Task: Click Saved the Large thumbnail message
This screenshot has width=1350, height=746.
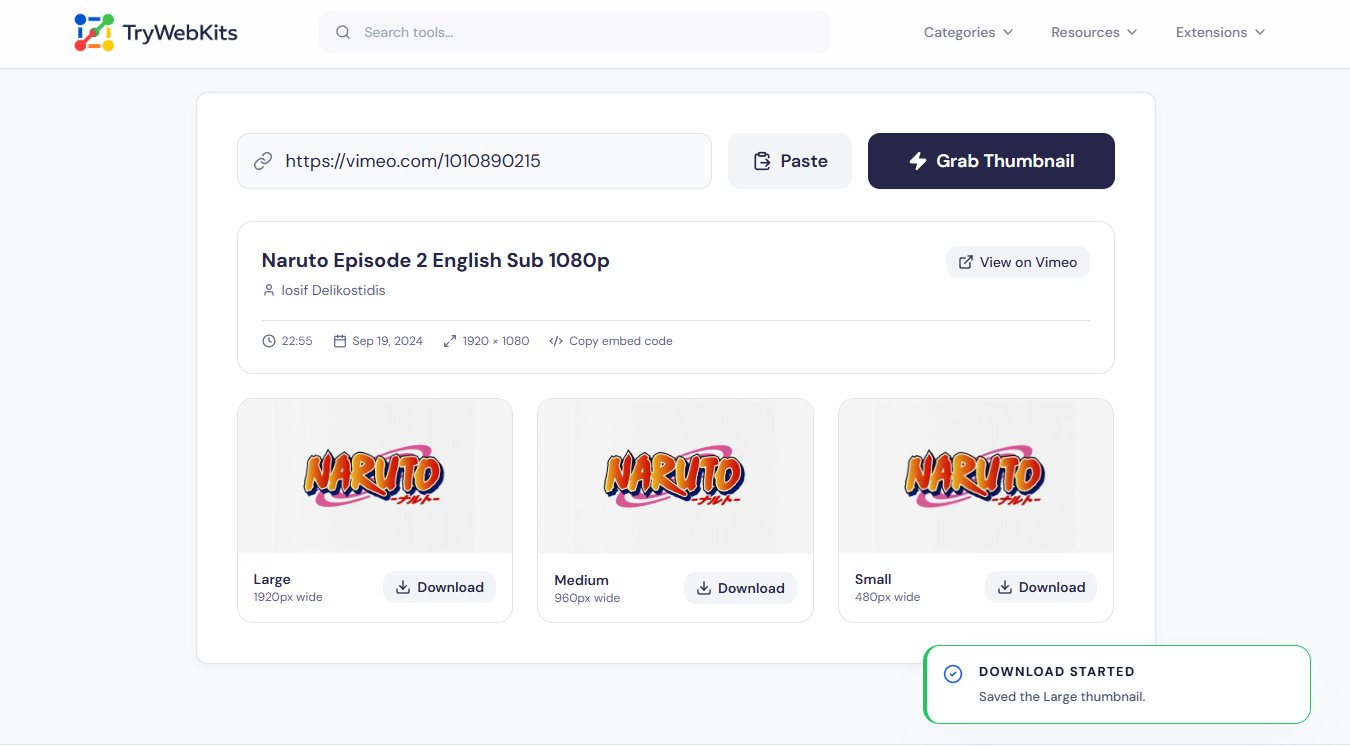Action: click(1062, 697)
